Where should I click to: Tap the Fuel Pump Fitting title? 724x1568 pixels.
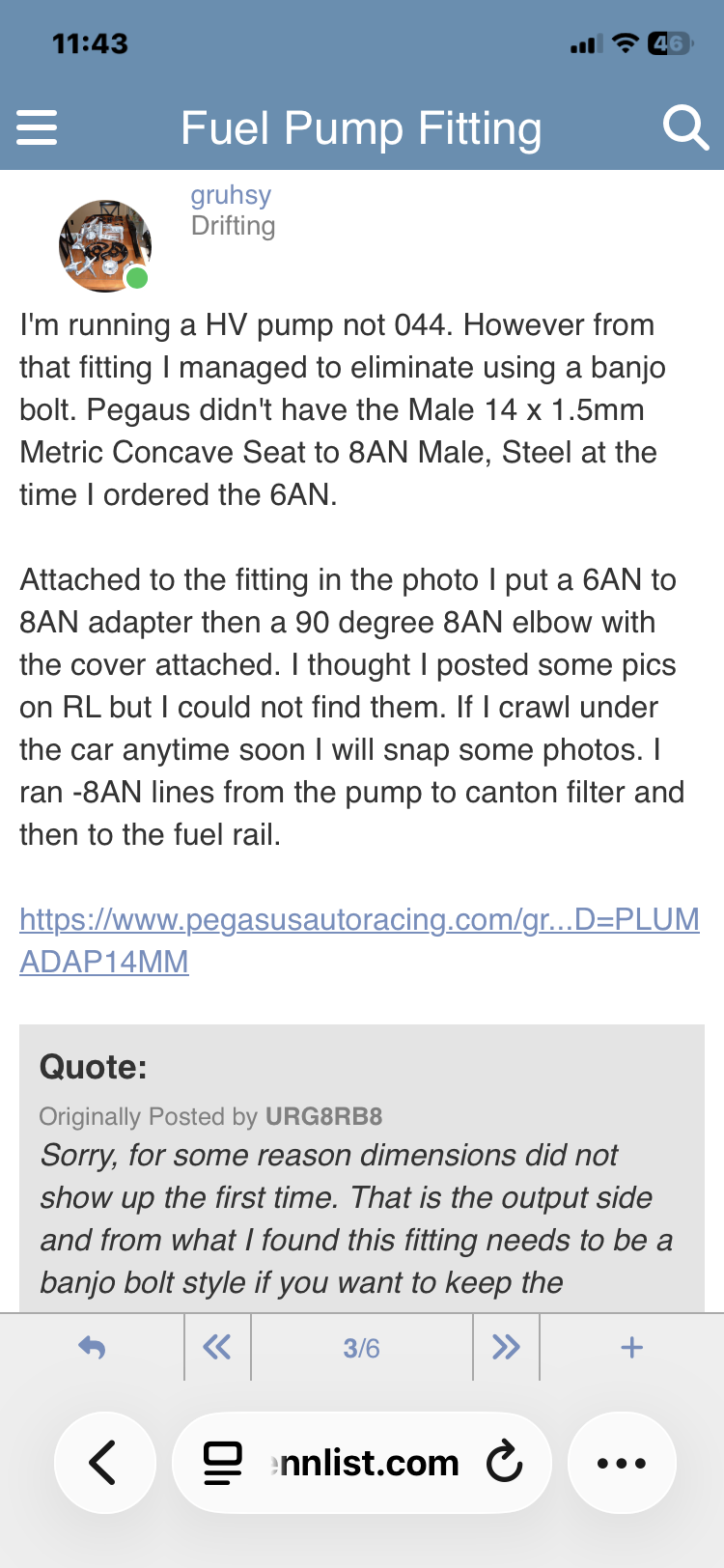(361, 128)
